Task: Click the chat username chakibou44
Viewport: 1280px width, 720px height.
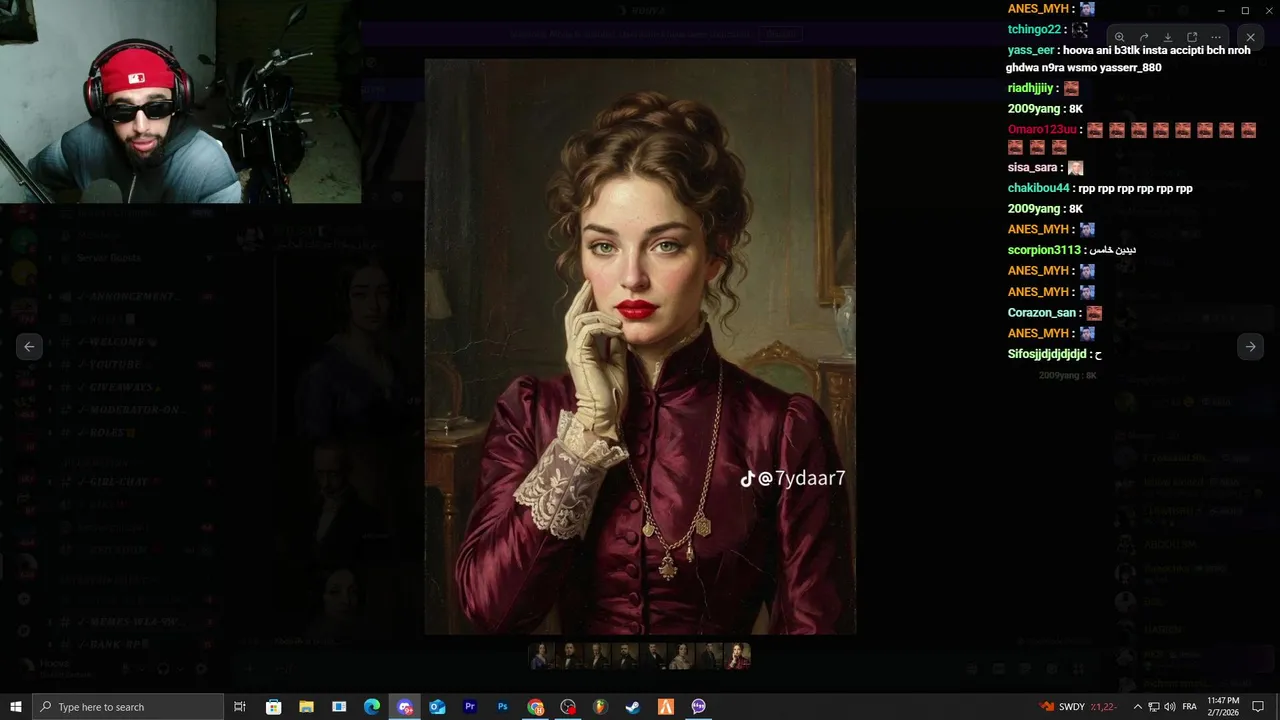Action: coord(1039,188)
